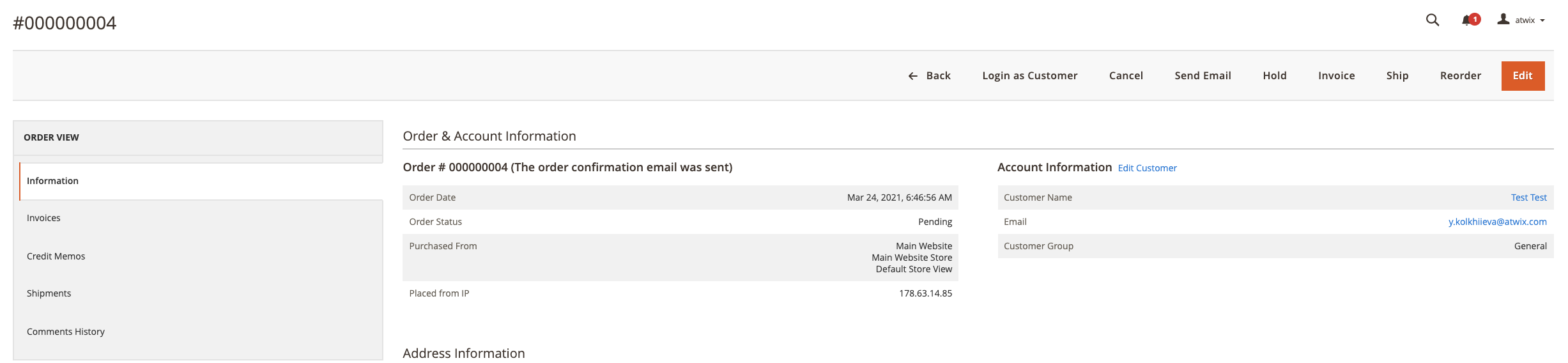Click the Invoice button
Viewport: 1568px width, 363px height.
pos(1336,75)
